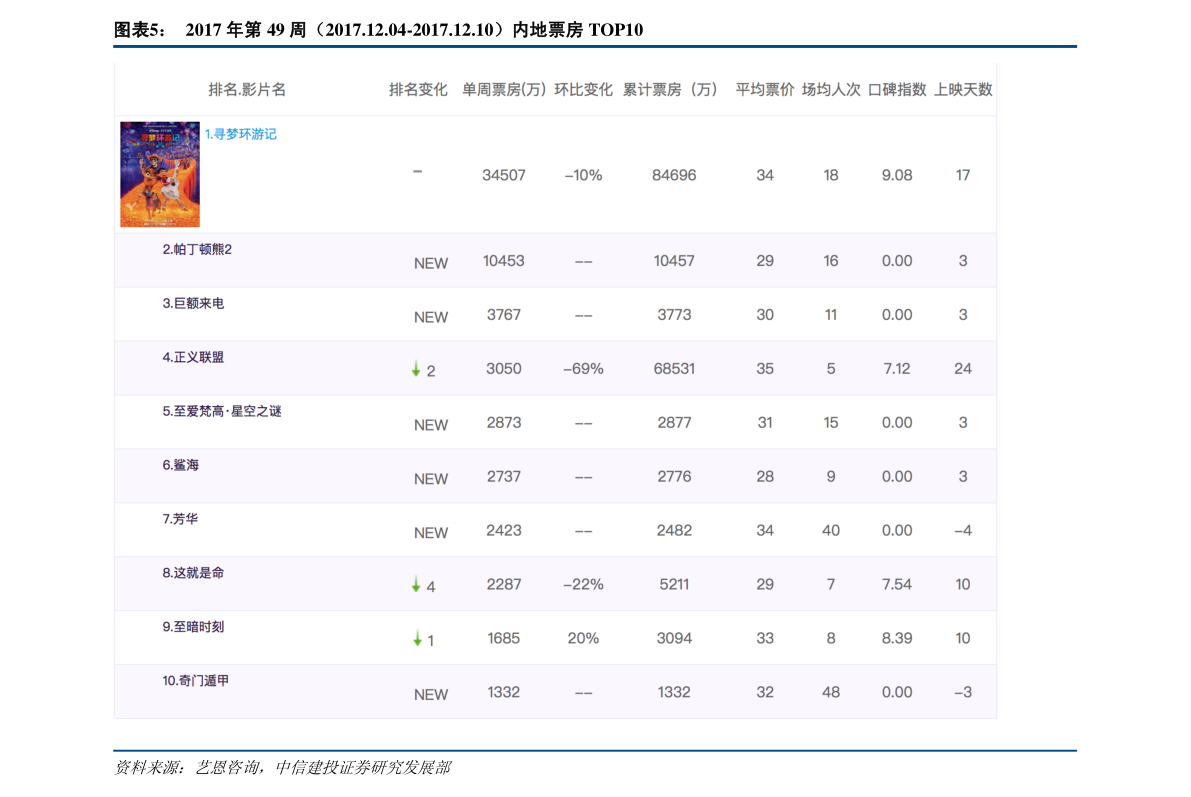This screenshot has width=1191, height=797.
Task: Select the 7.芳华 movie title
Action: click(181, 519)
